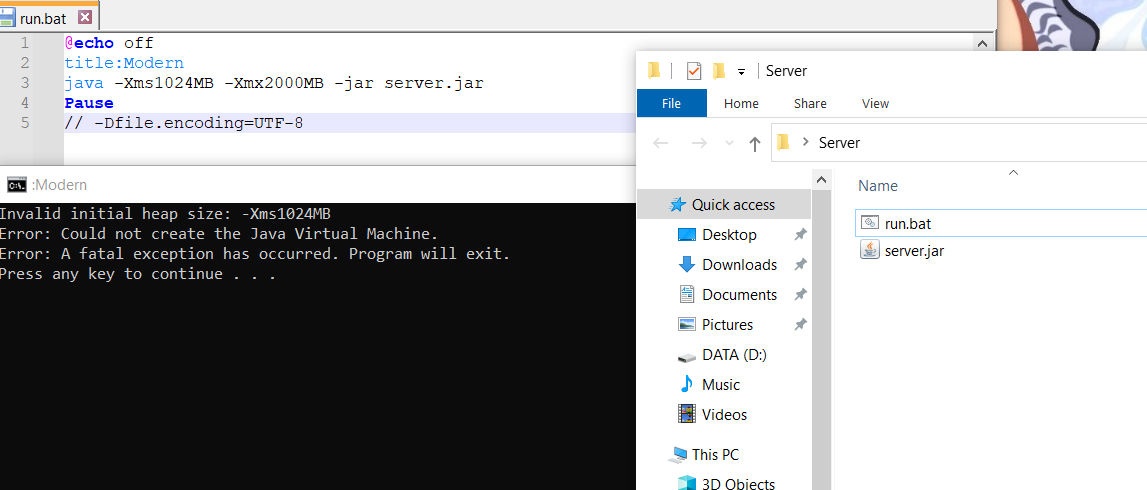Select the run.bat file in file list
This screenshot has width=1147, height=490.
coord(907,223)
